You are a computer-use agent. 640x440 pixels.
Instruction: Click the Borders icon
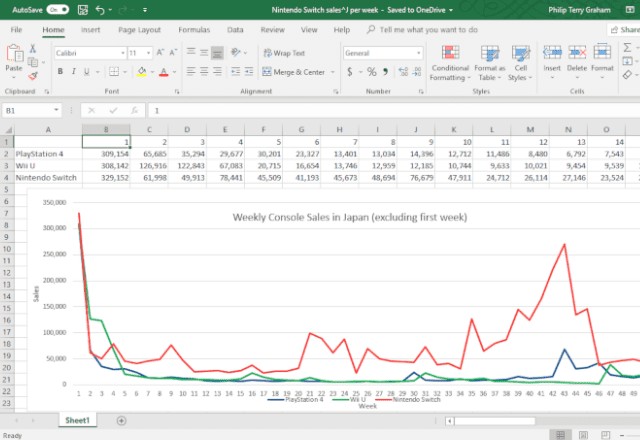tap(114, 71)
